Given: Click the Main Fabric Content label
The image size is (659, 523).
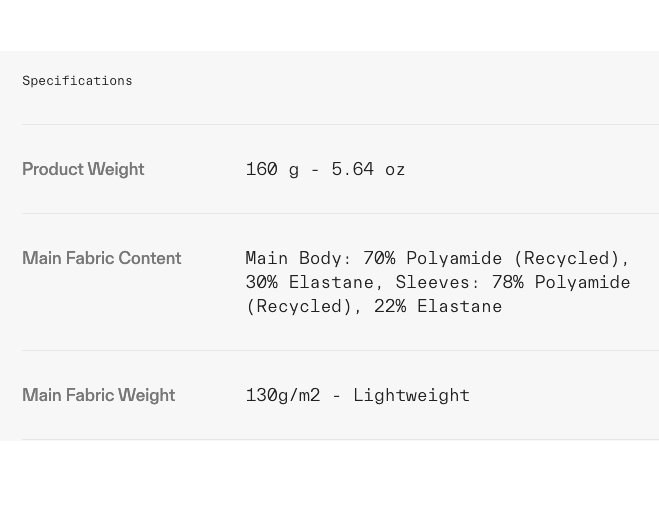Looking at the screenshot, I should tap(101, 258).
